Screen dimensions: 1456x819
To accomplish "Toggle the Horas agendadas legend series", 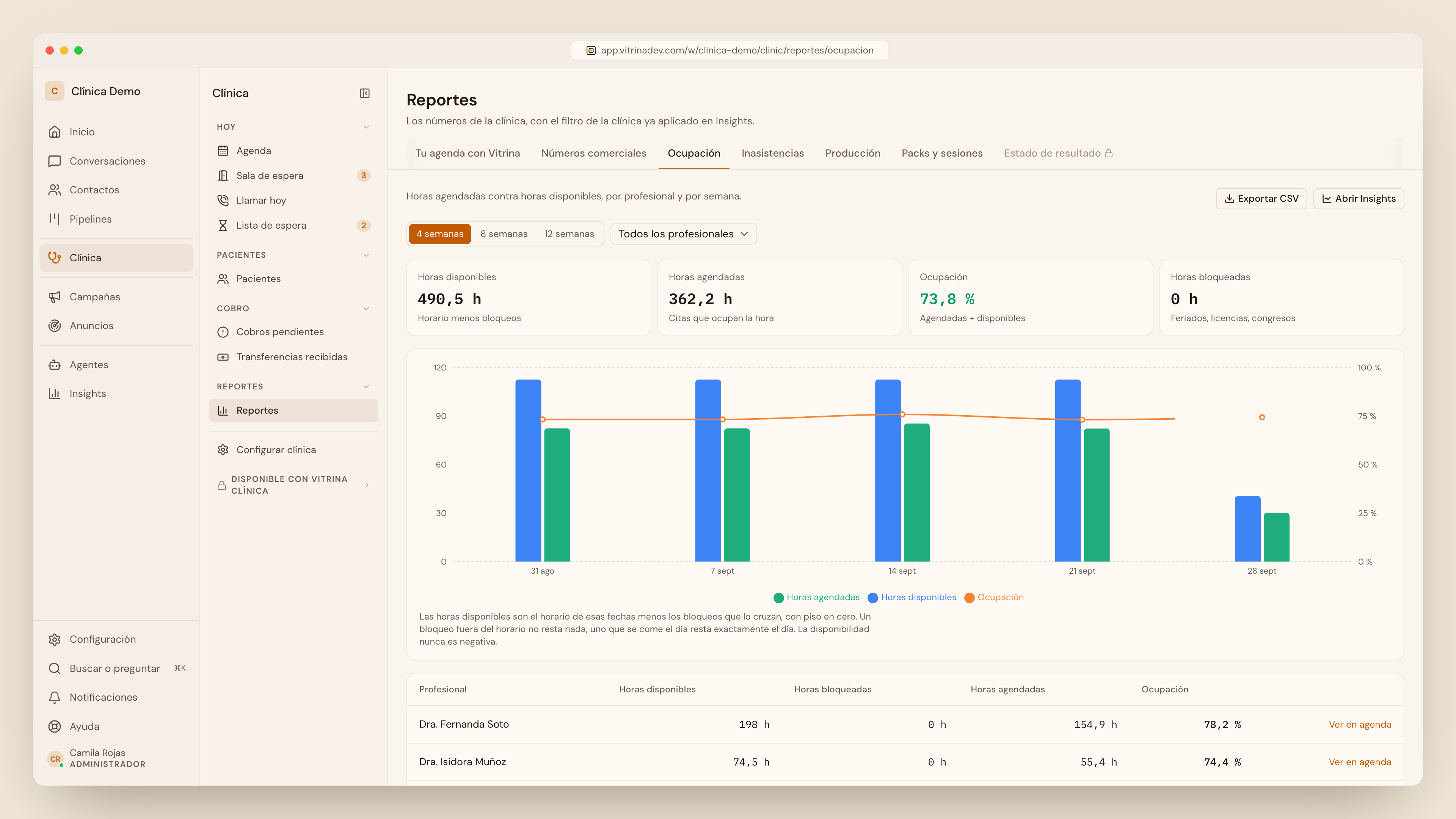I will point(816,598).
